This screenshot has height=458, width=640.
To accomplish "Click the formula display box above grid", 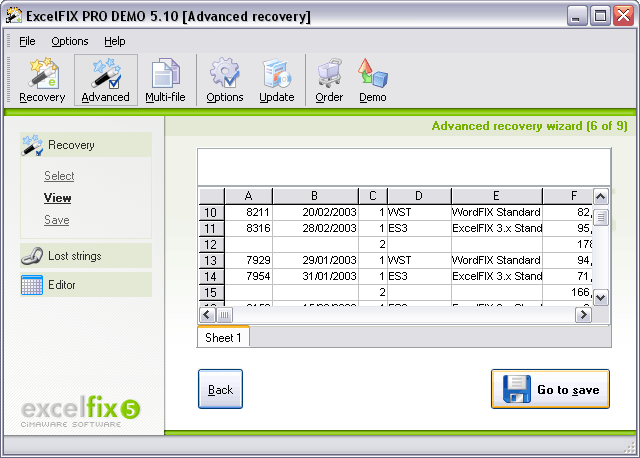I will pyautogui.click(x=404, y=167).
